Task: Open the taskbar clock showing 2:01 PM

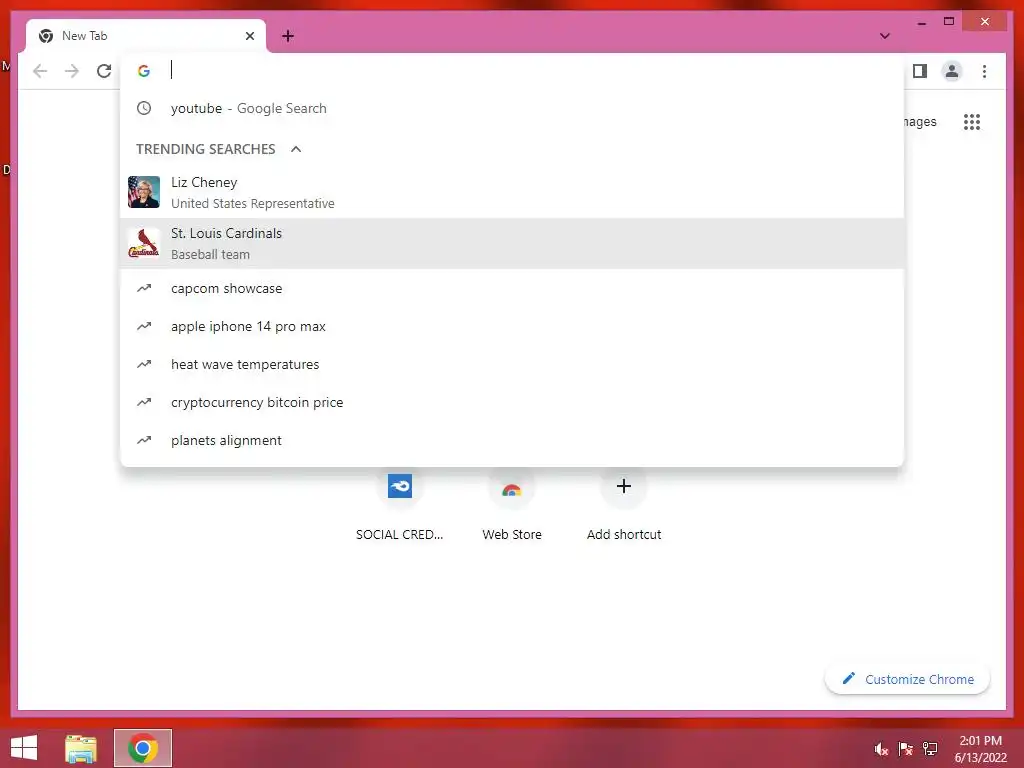Action: pyautogui.click(x=980, y=748)
